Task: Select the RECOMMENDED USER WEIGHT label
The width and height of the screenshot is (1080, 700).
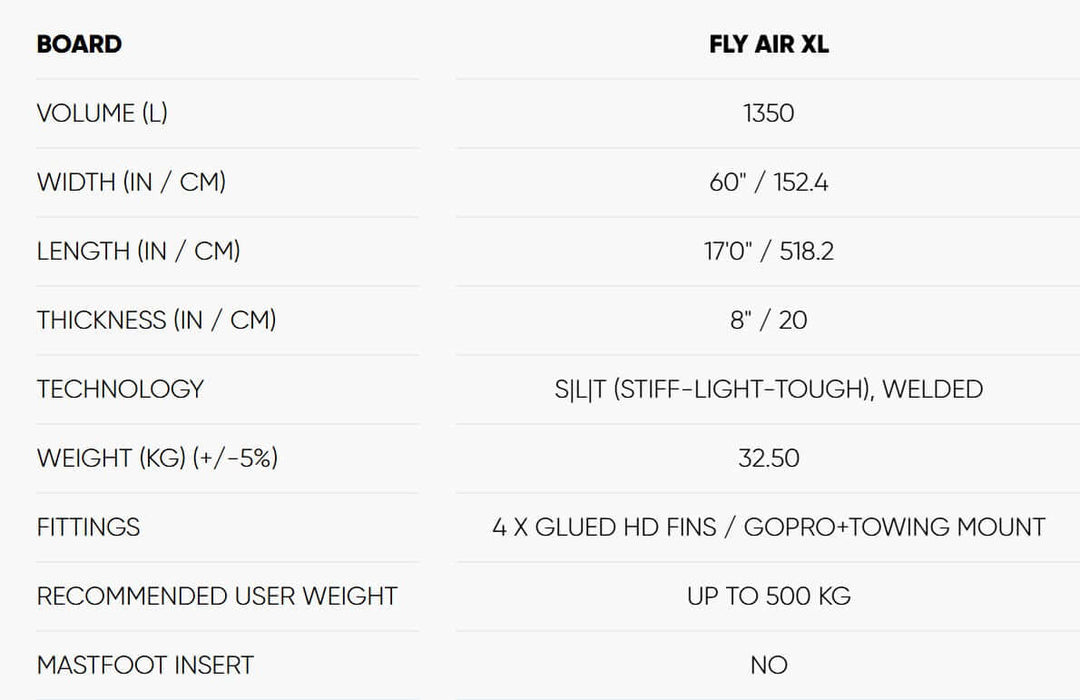Action: point(217,596)
